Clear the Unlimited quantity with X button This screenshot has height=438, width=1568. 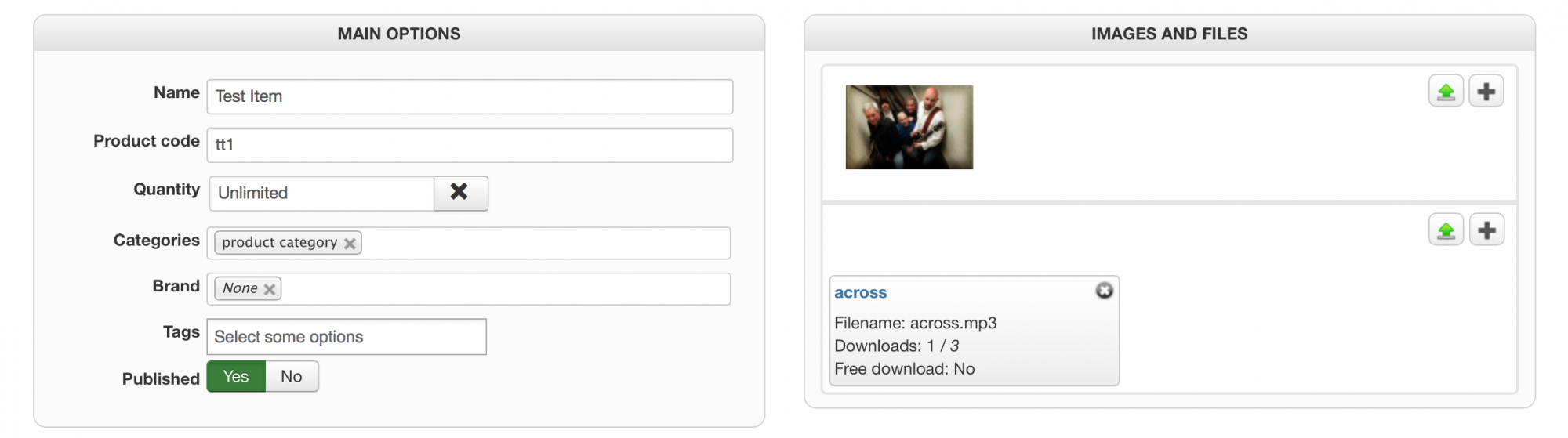click(x=460, y=193)
